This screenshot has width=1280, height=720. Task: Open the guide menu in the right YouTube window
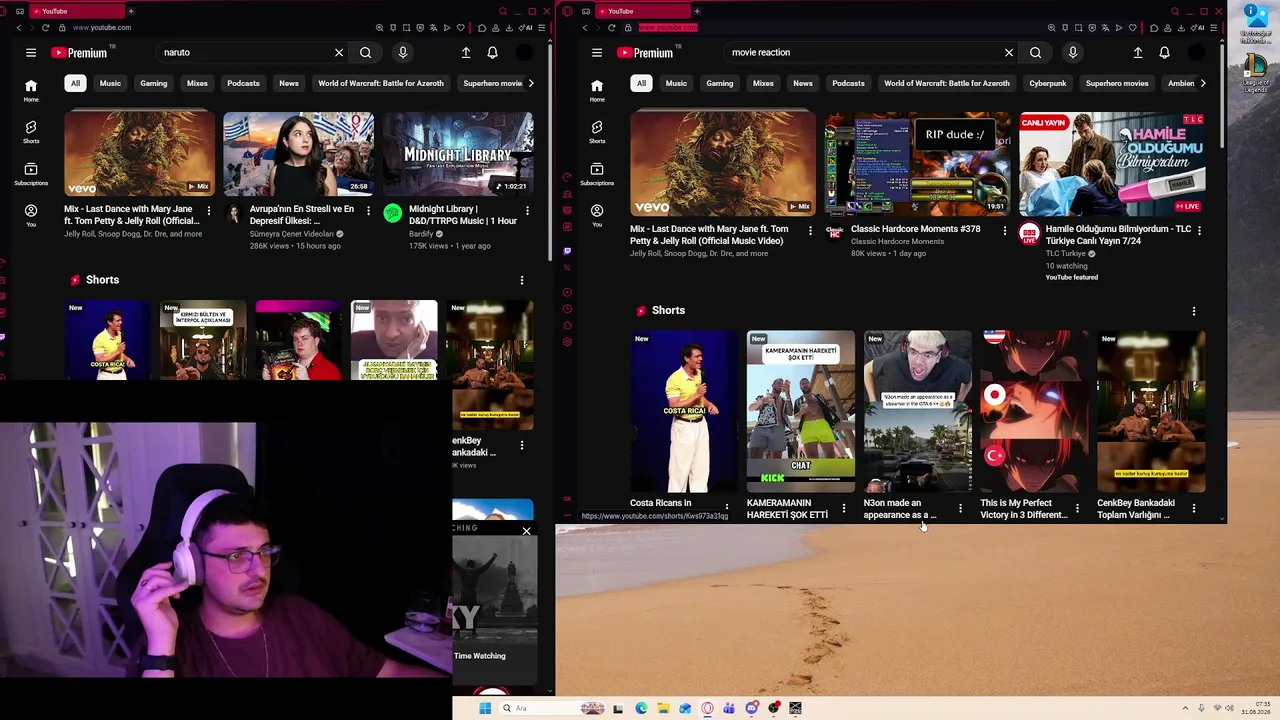click(597, 53)
